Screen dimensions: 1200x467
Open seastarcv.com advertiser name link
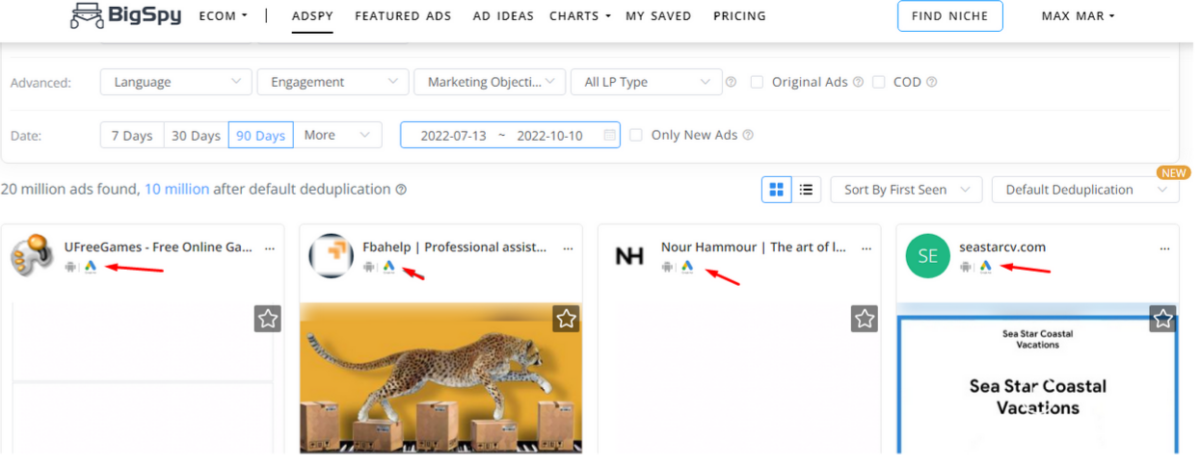pyautogui.click(x=1002, y=247)
